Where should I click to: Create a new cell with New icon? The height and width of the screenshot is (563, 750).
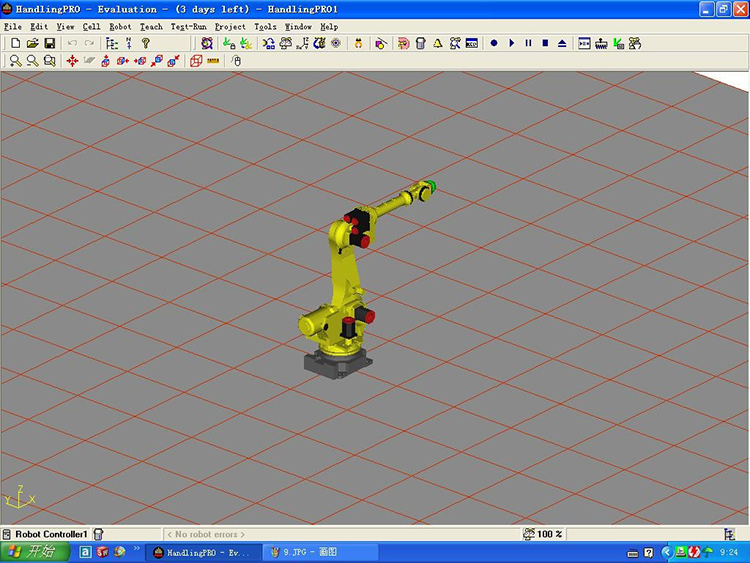click(15, 44)
